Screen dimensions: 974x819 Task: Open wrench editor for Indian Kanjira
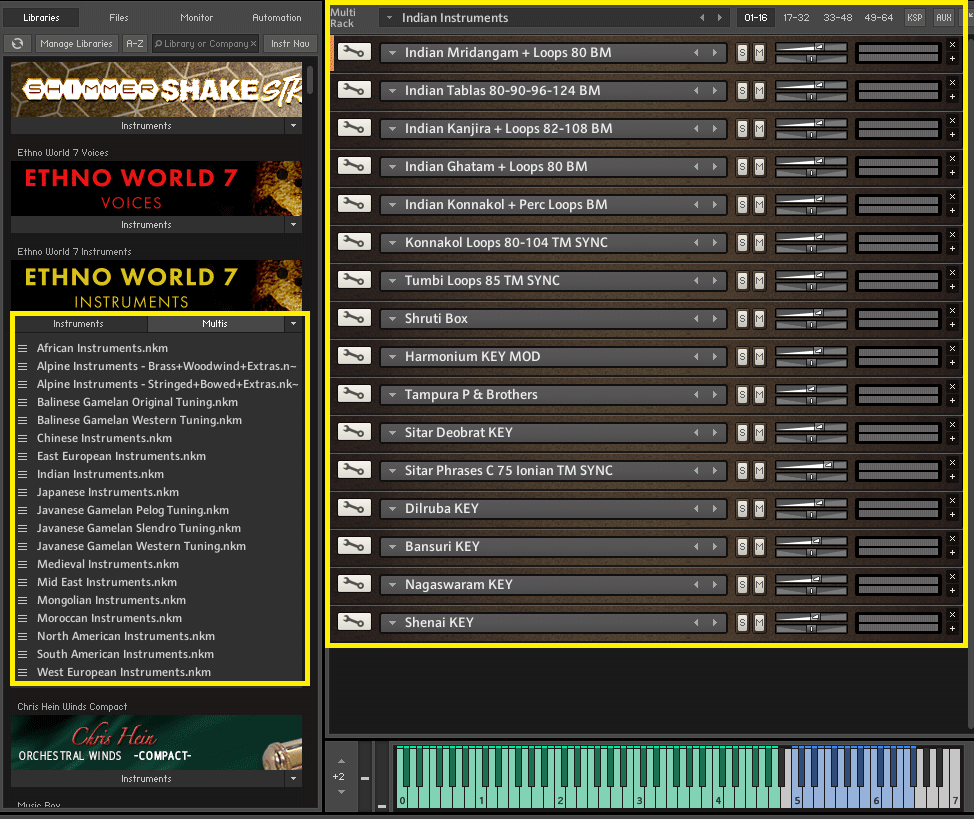point(354,128)
